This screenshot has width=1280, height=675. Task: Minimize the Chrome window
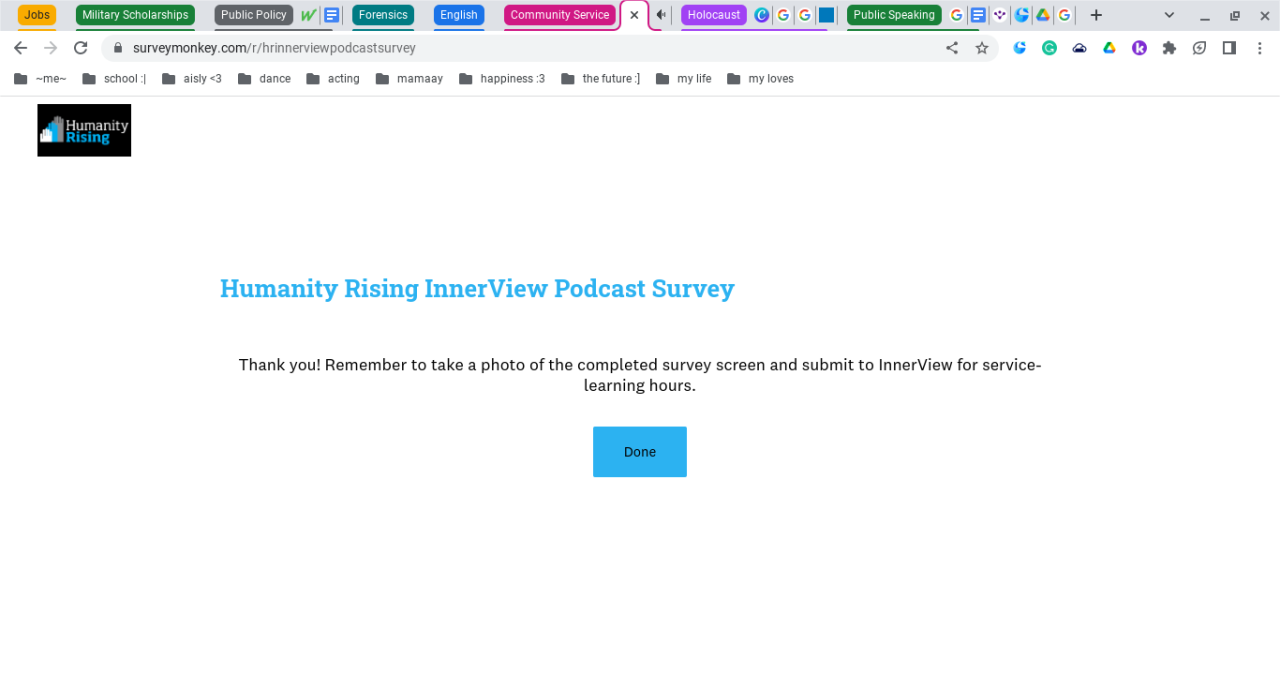1205,15
